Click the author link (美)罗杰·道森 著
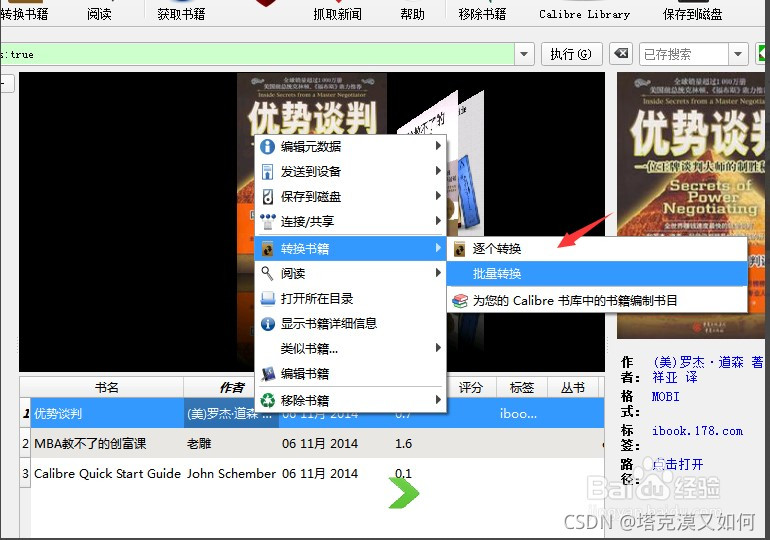Image resolution: width=770 pixels, height=540 pixels. (x=707, y=362)
